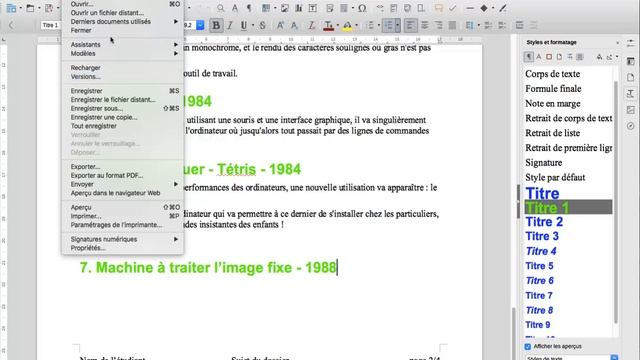Apply Titre 3 style from list
The image size is (640, 360).
(542, 236)
